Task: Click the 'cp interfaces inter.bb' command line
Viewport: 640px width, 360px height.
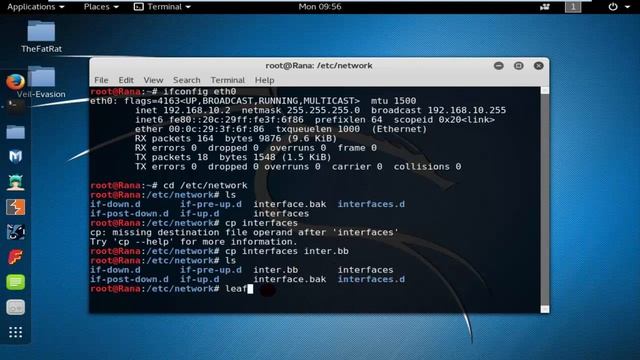Action: 220,251
